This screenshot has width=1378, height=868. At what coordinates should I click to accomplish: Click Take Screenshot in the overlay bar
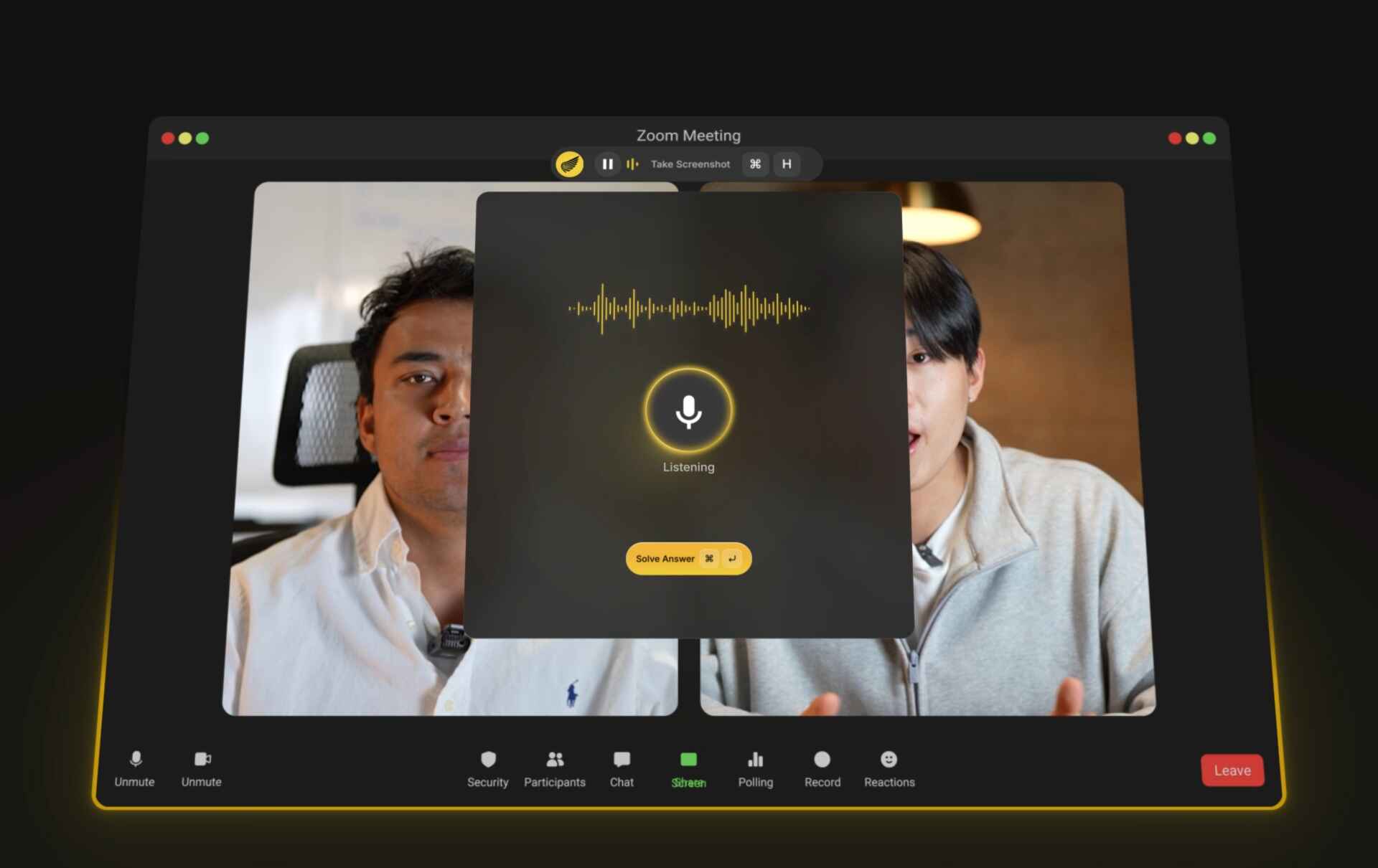(x=690, y=164)
